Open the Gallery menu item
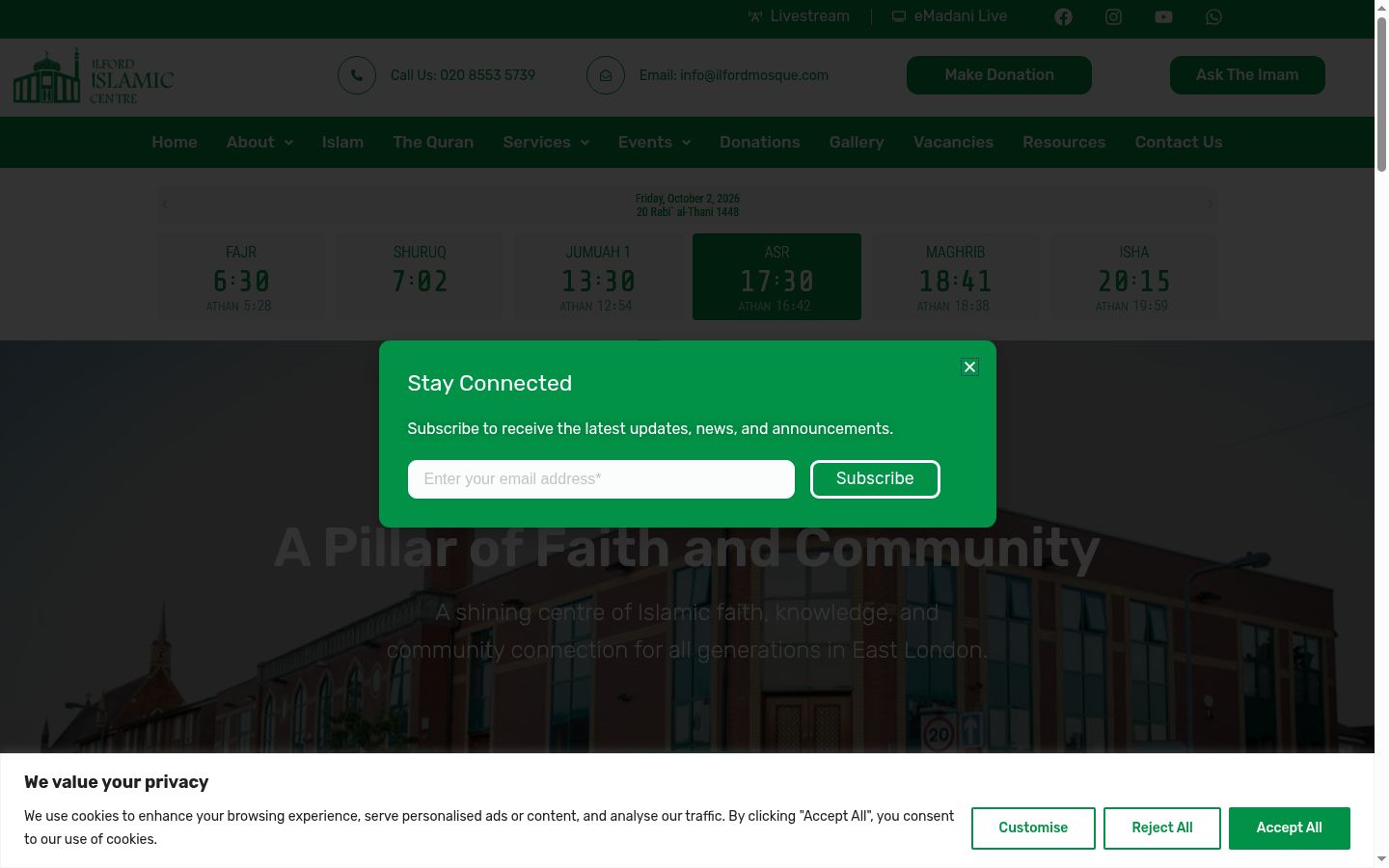 pyautogui.click(x=857, y=143)
